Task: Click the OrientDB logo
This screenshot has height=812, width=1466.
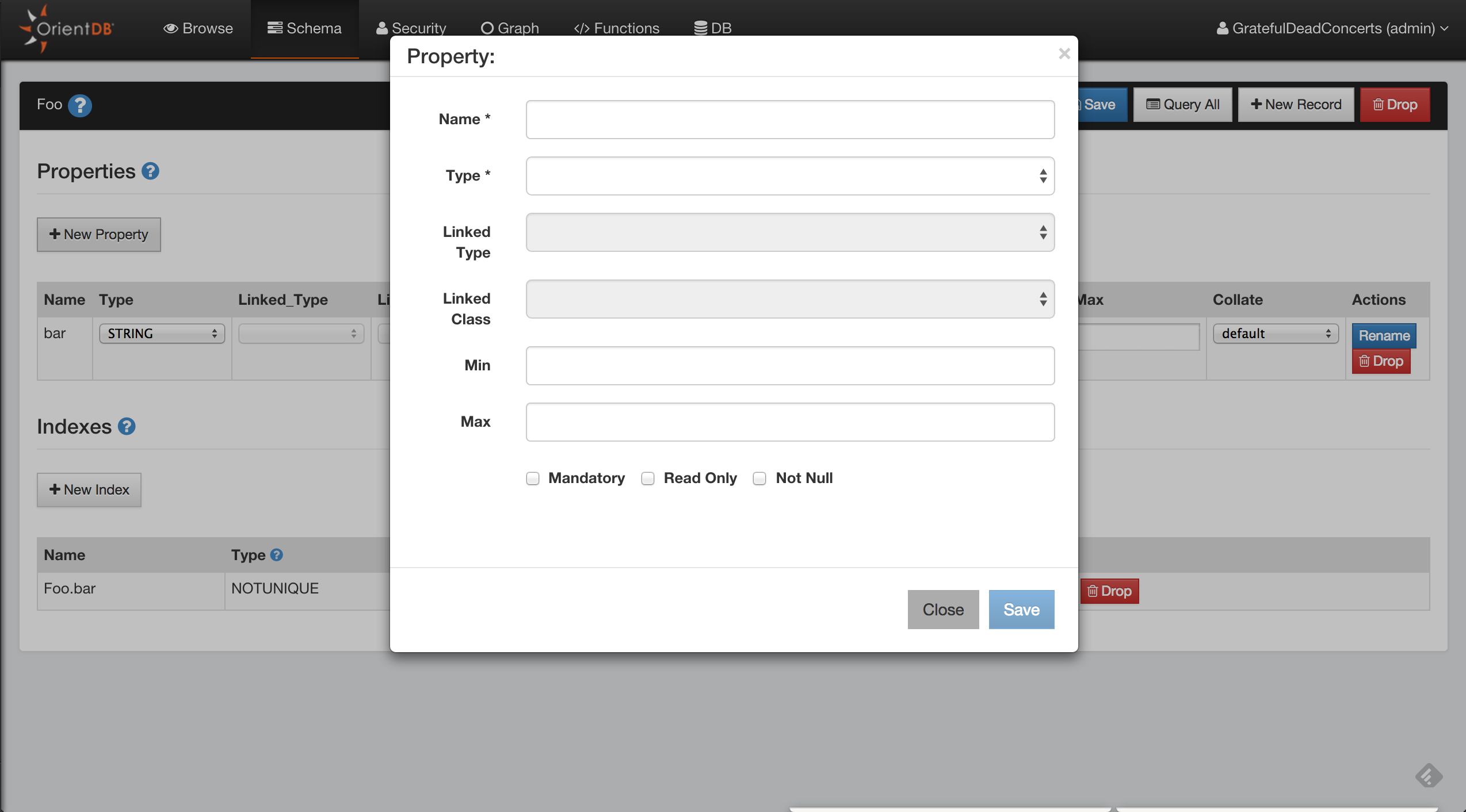Action: [66, 28]
